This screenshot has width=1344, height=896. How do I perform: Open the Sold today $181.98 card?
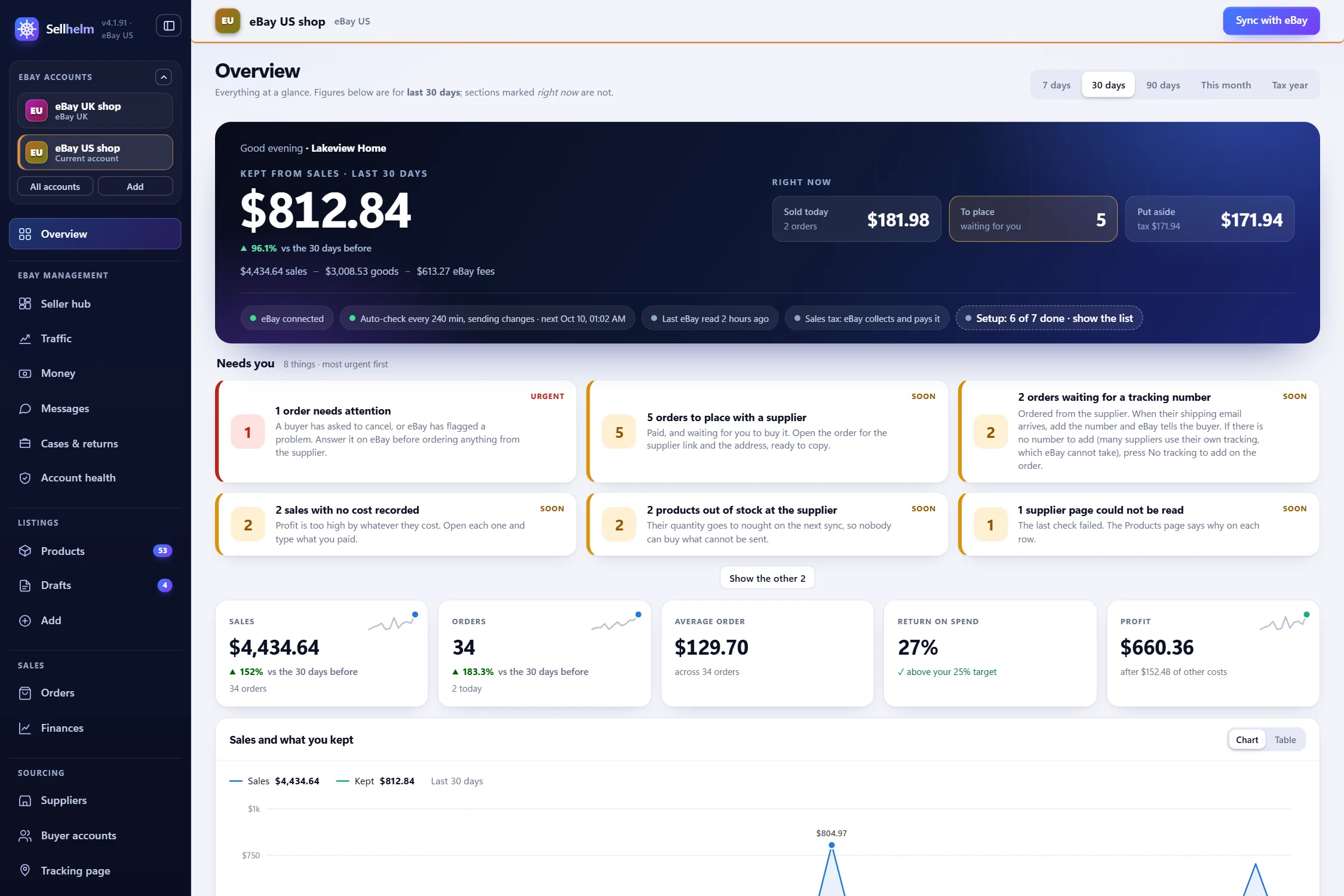tap(857, 219)
